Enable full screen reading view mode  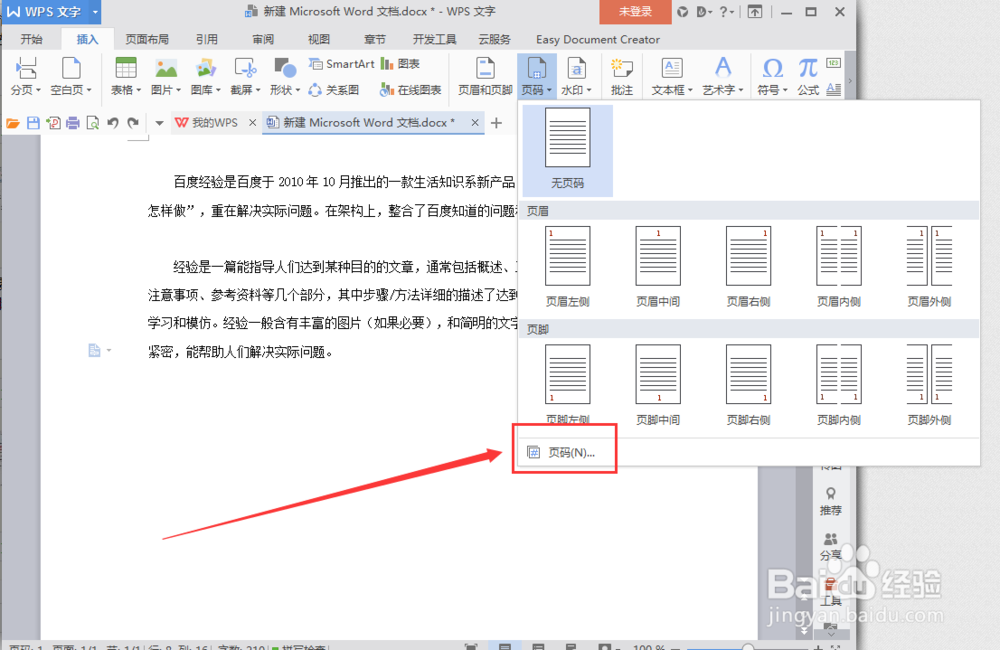(x=470, y=645)
